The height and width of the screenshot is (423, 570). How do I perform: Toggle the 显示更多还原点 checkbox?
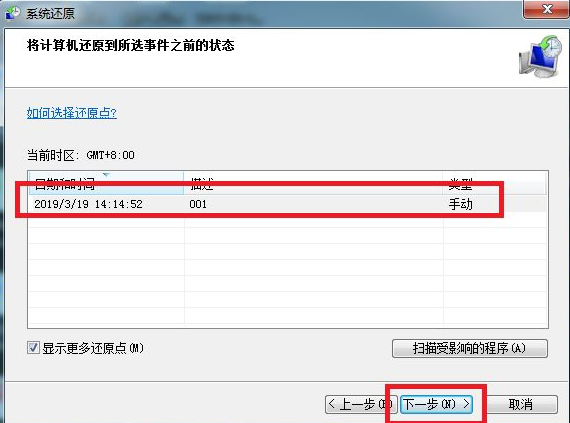click(x=33, y=348)
